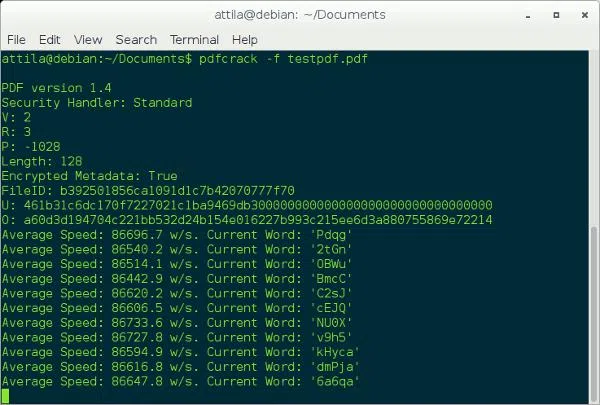600x405 pixels.
Task: Click the current word '6a6qa' line
Action: click(x=180, y=381)
